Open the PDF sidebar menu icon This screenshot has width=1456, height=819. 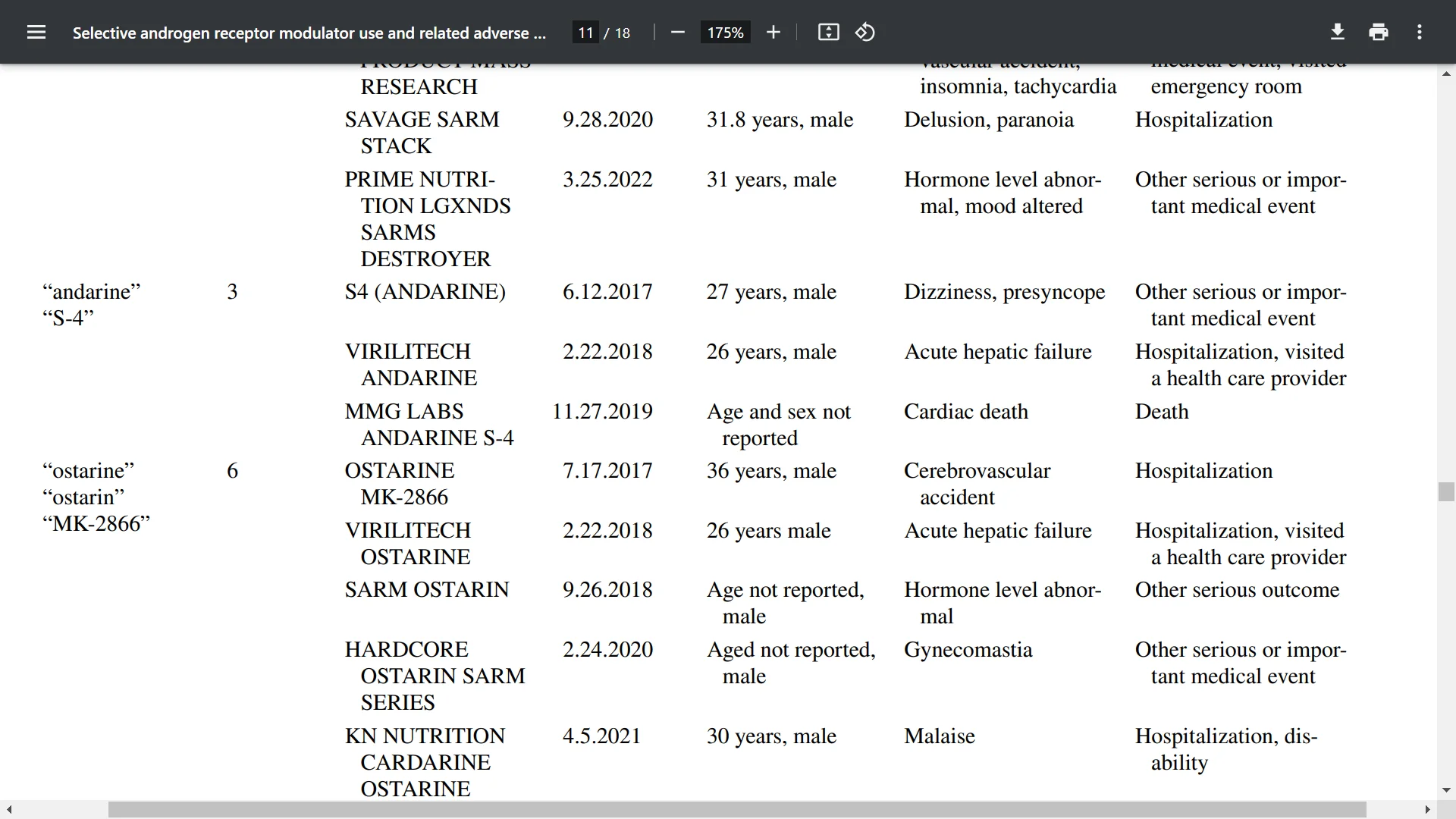[x=36, y=32]
